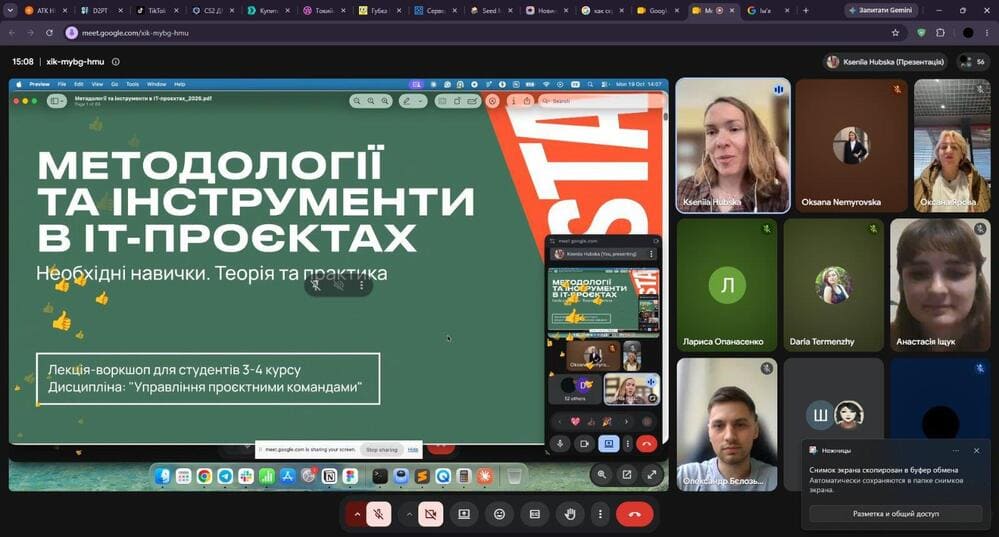Click Telegram icon in shared dock
Screen dimensions: 999x537
coord(225,476)
